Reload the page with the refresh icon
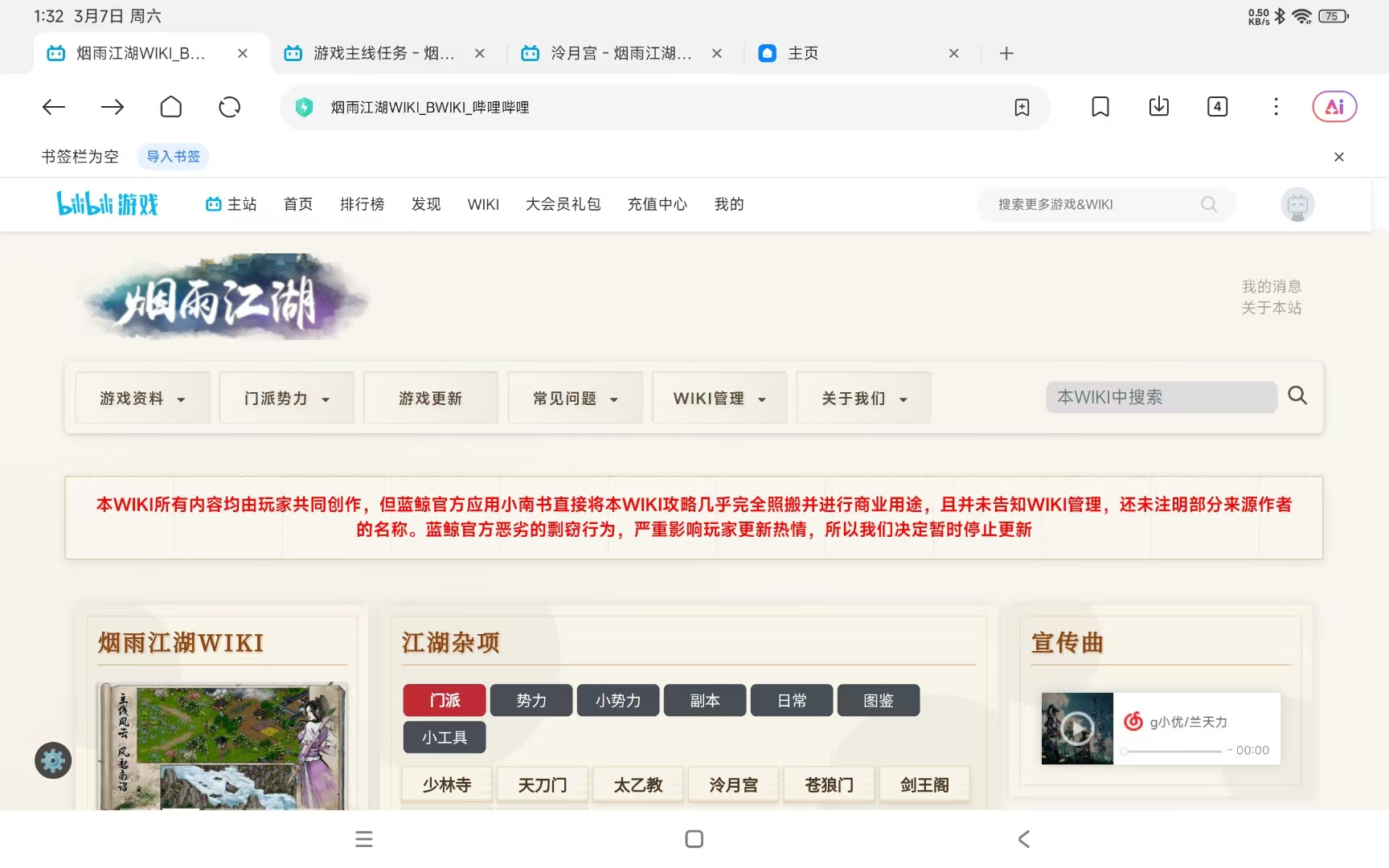Viewport: 1389px width, 868px height. click(230, 107)
